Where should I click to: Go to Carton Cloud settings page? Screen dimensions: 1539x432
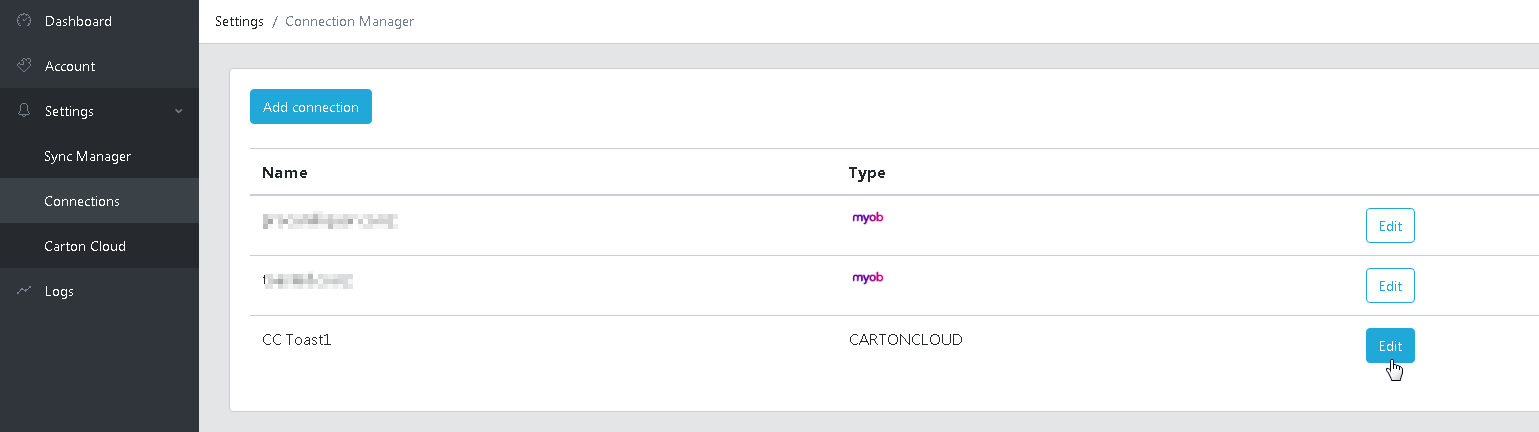(x=85, y=246)
